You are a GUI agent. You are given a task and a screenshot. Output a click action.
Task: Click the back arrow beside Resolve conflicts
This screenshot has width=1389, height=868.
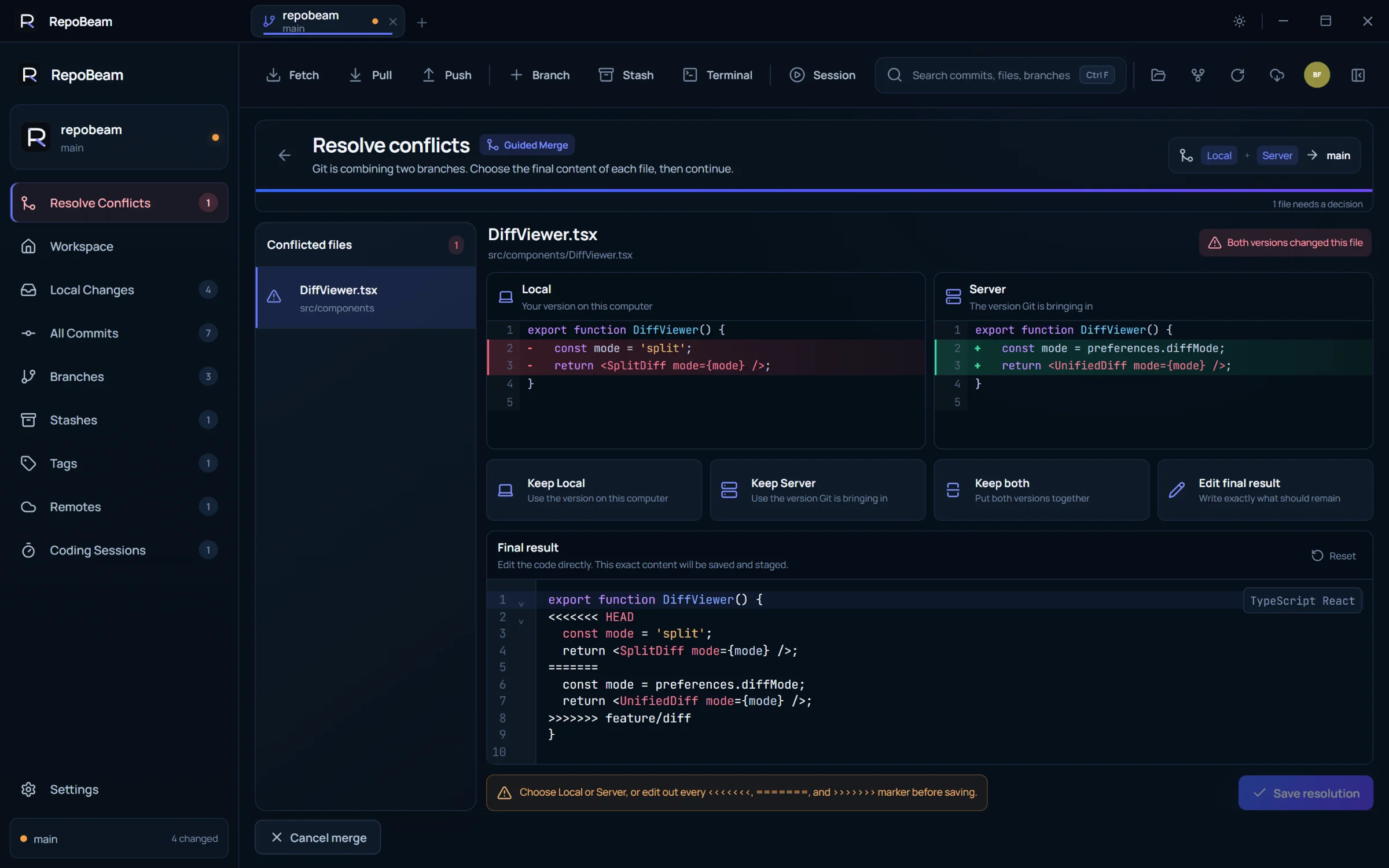click(284, 155)
